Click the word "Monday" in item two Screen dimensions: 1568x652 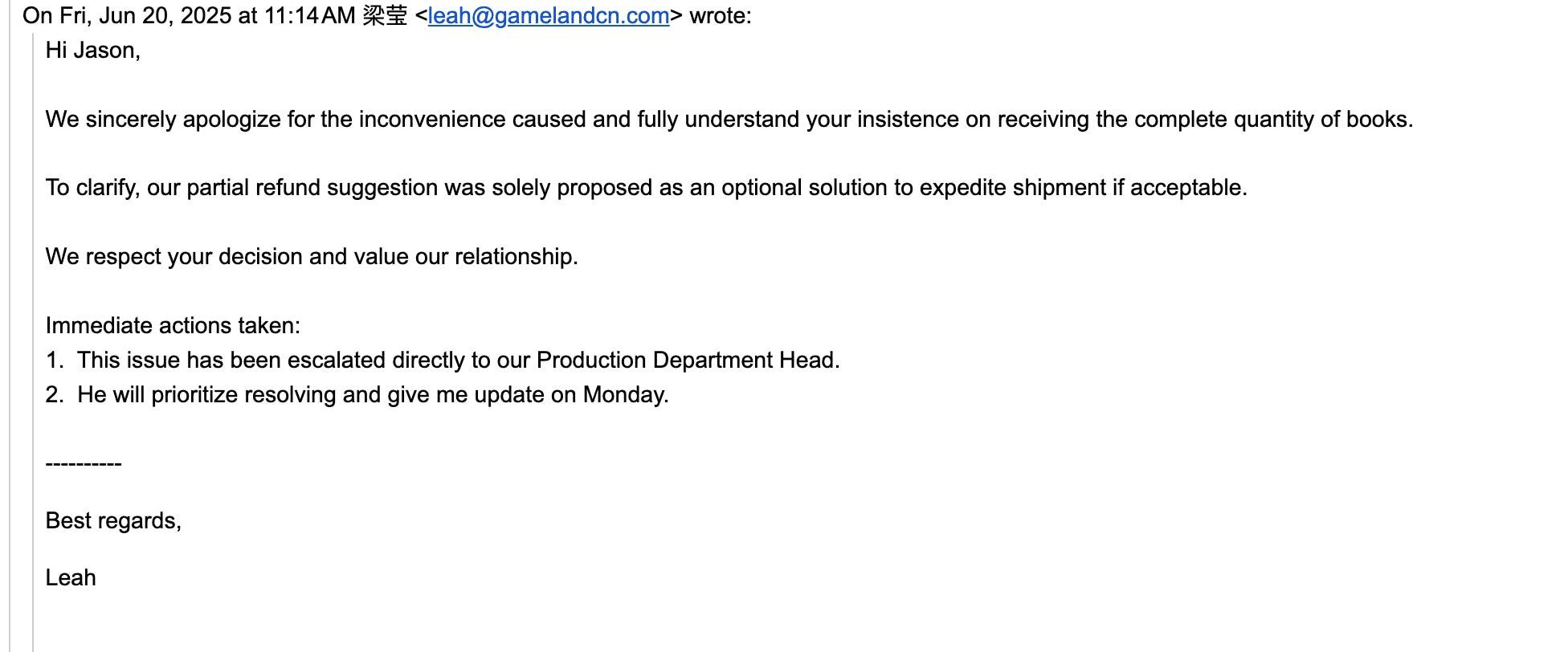point(624,395)
